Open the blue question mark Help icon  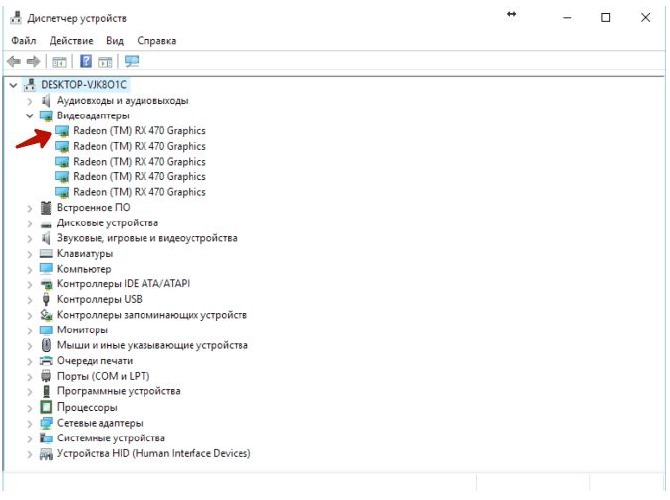(86, 62)
